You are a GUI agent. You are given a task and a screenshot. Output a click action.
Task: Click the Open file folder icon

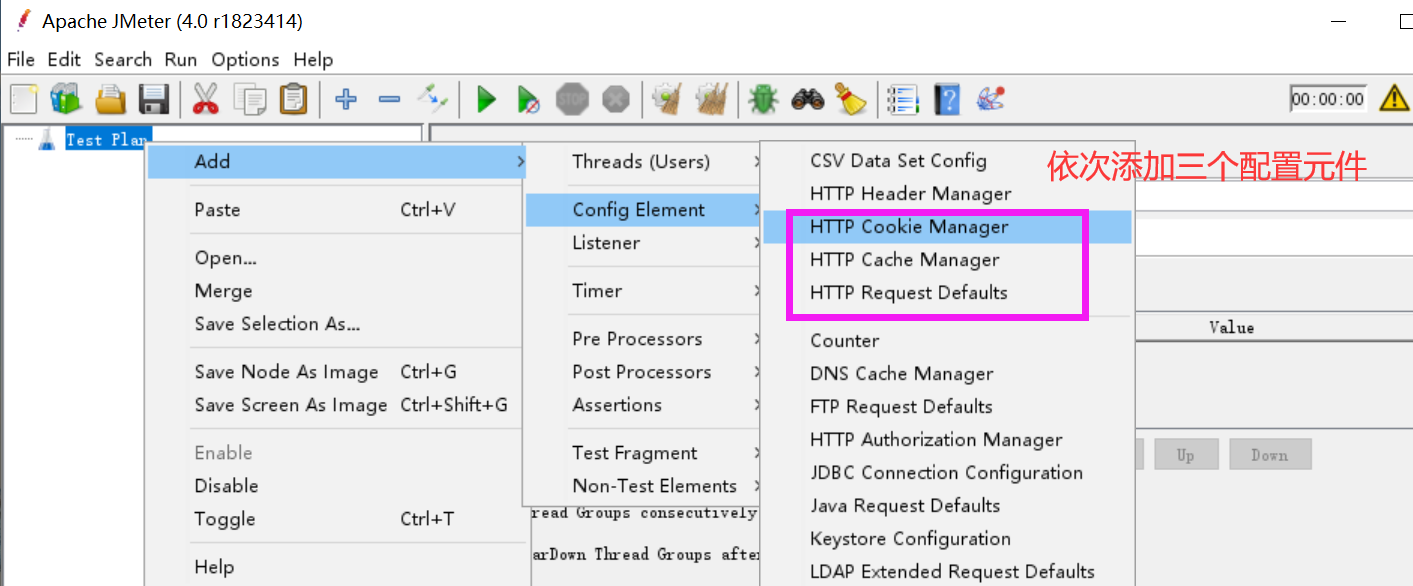[110, 99]
